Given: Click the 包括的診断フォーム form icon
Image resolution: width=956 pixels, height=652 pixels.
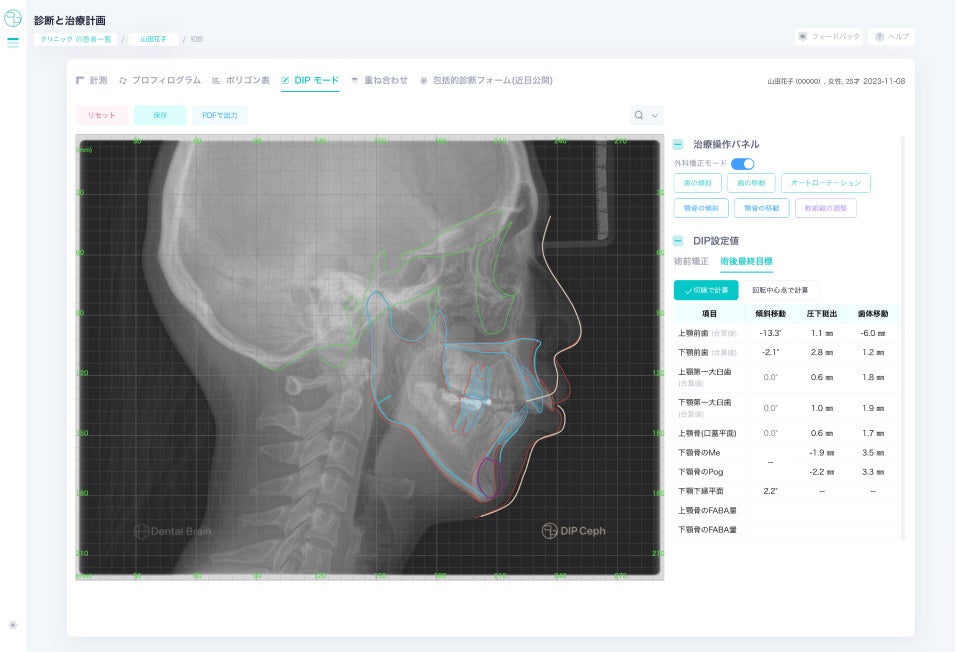Looking at the screenshot, I should (x=424, y=81).
